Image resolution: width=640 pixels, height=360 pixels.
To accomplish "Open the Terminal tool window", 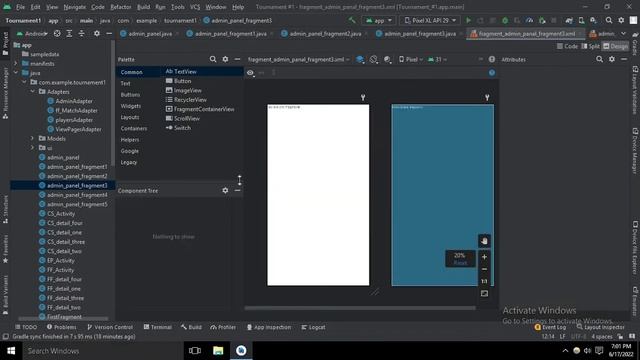I will click(158, 327).
